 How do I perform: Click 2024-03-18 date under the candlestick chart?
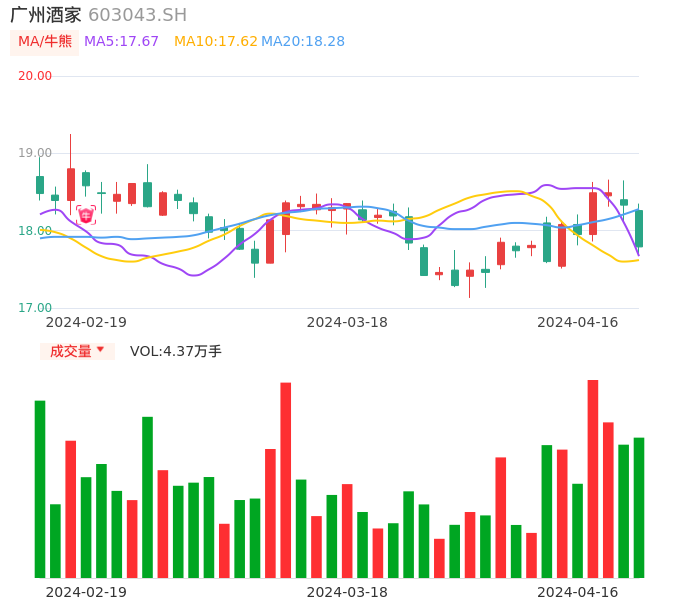(347, 322)
